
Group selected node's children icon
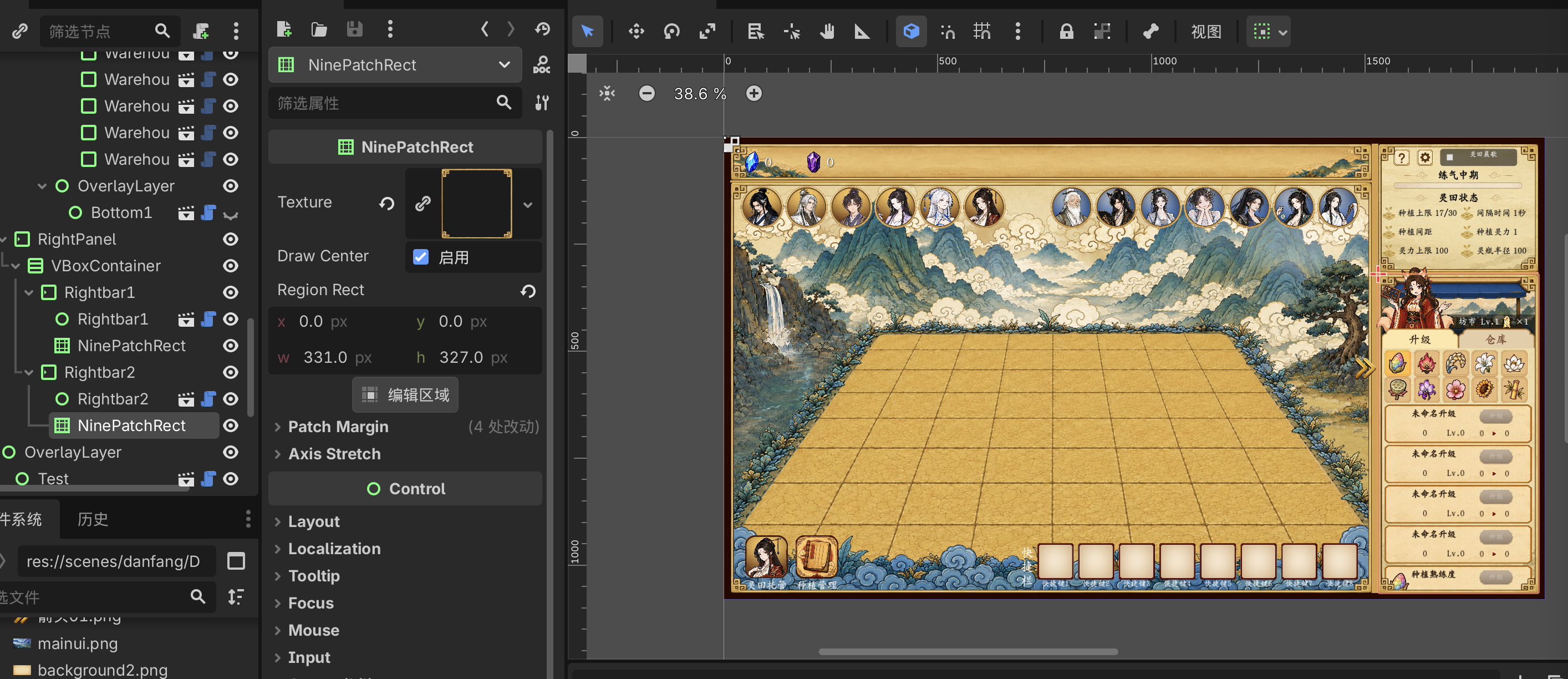coord(1102,31)
